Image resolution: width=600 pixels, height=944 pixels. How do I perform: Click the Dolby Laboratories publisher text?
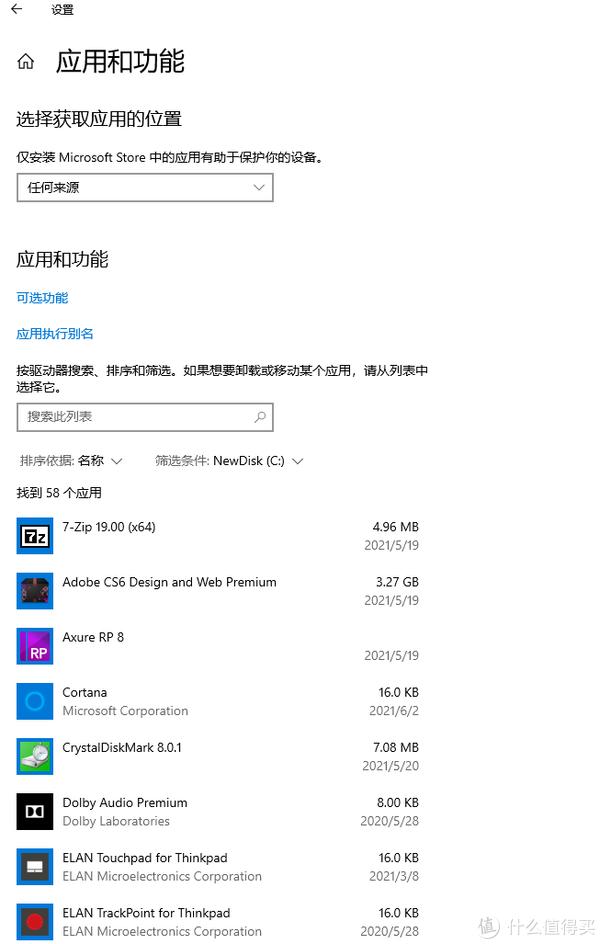[x=116, y=821]
